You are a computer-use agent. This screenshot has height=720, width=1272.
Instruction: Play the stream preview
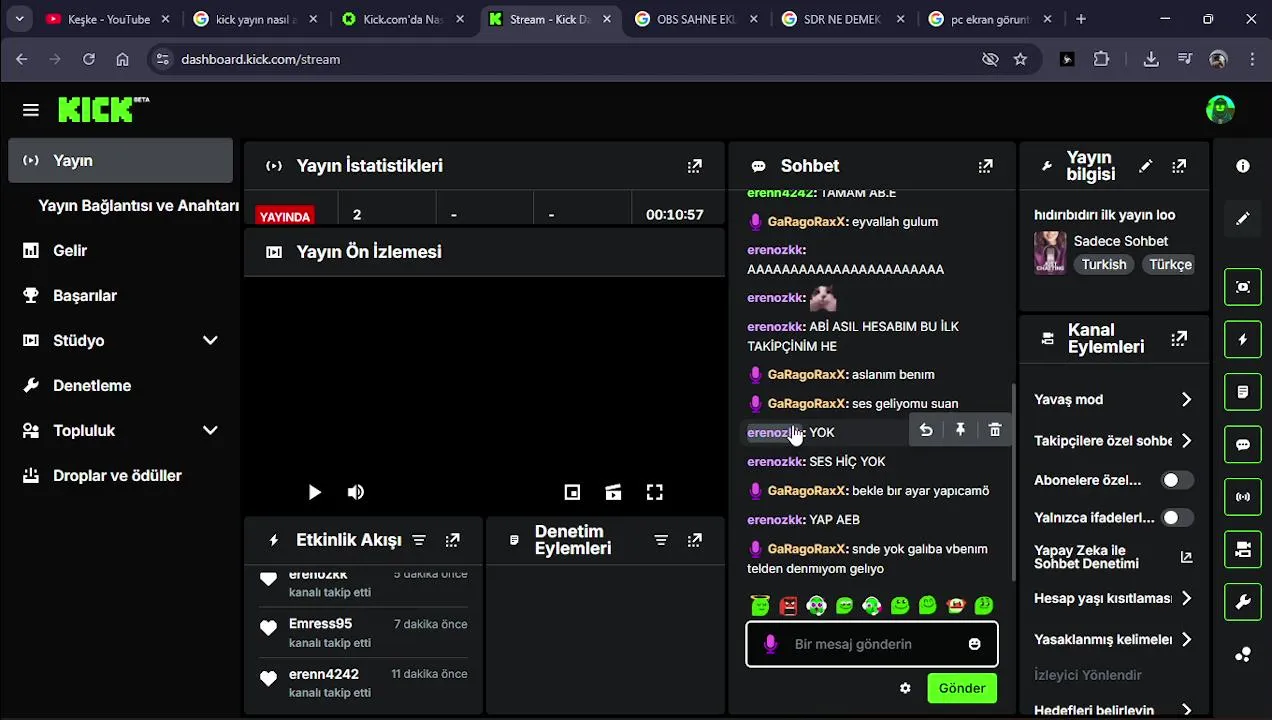coord(315,492)
